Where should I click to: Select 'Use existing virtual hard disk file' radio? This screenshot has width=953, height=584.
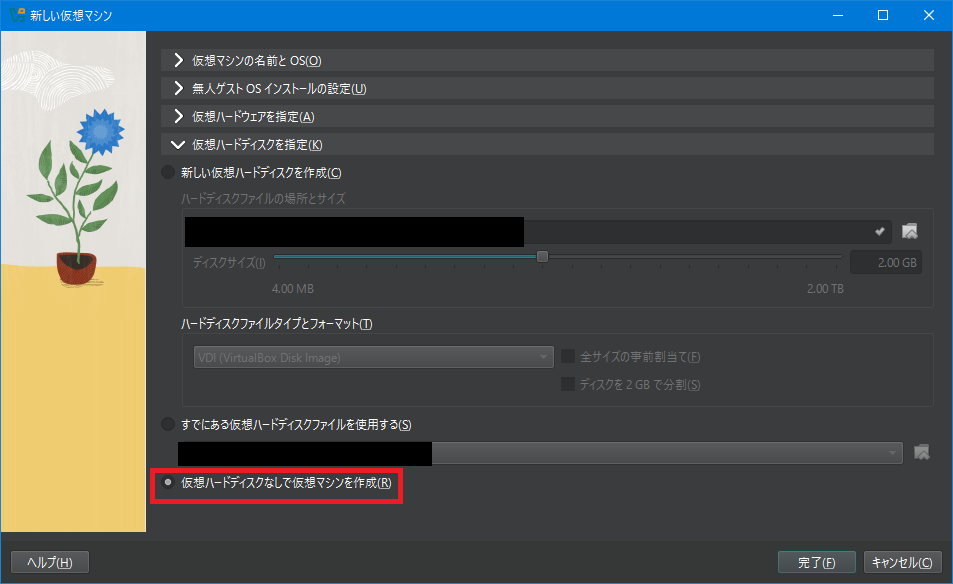pyautogui.click(x=168, y=424)
